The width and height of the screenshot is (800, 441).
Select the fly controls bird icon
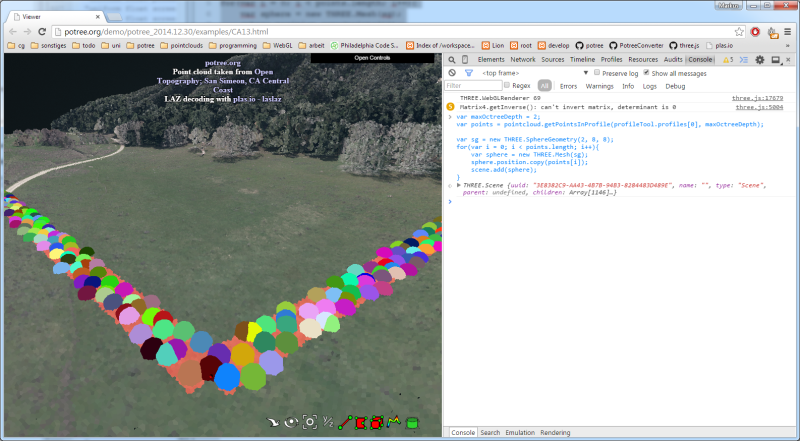(x=272, y=423)
